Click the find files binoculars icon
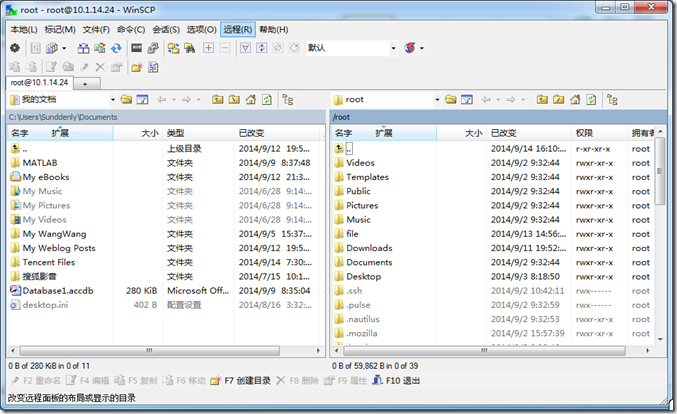Viewport: 677px width, 414px height. [x=190, y=48]
